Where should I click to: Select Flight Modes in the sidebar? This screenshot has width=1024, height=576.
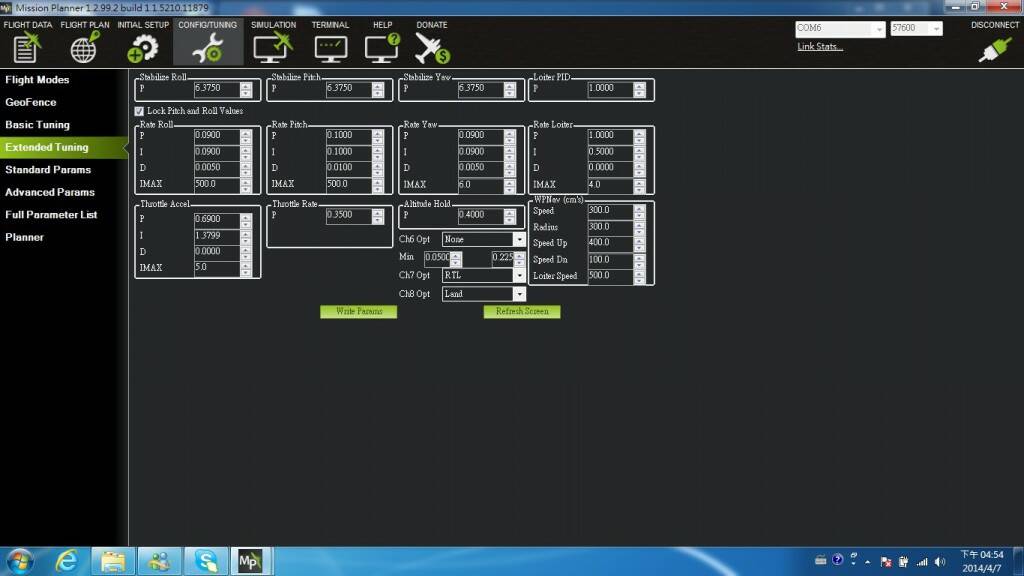(x=37, y=80)
